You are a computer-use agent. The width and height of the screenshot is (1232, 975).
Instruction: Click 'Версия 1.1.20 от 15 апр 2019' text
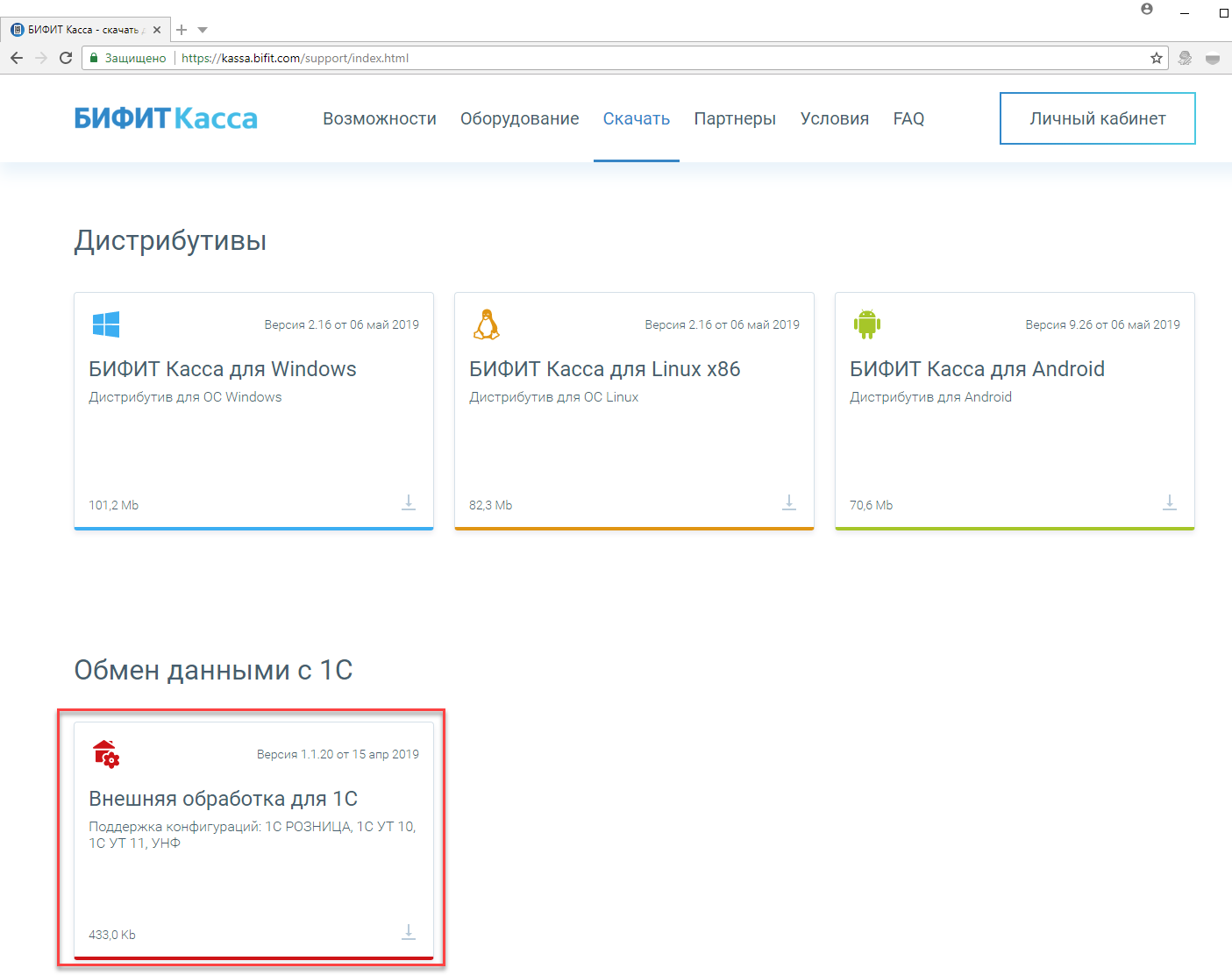coord(338,754)
